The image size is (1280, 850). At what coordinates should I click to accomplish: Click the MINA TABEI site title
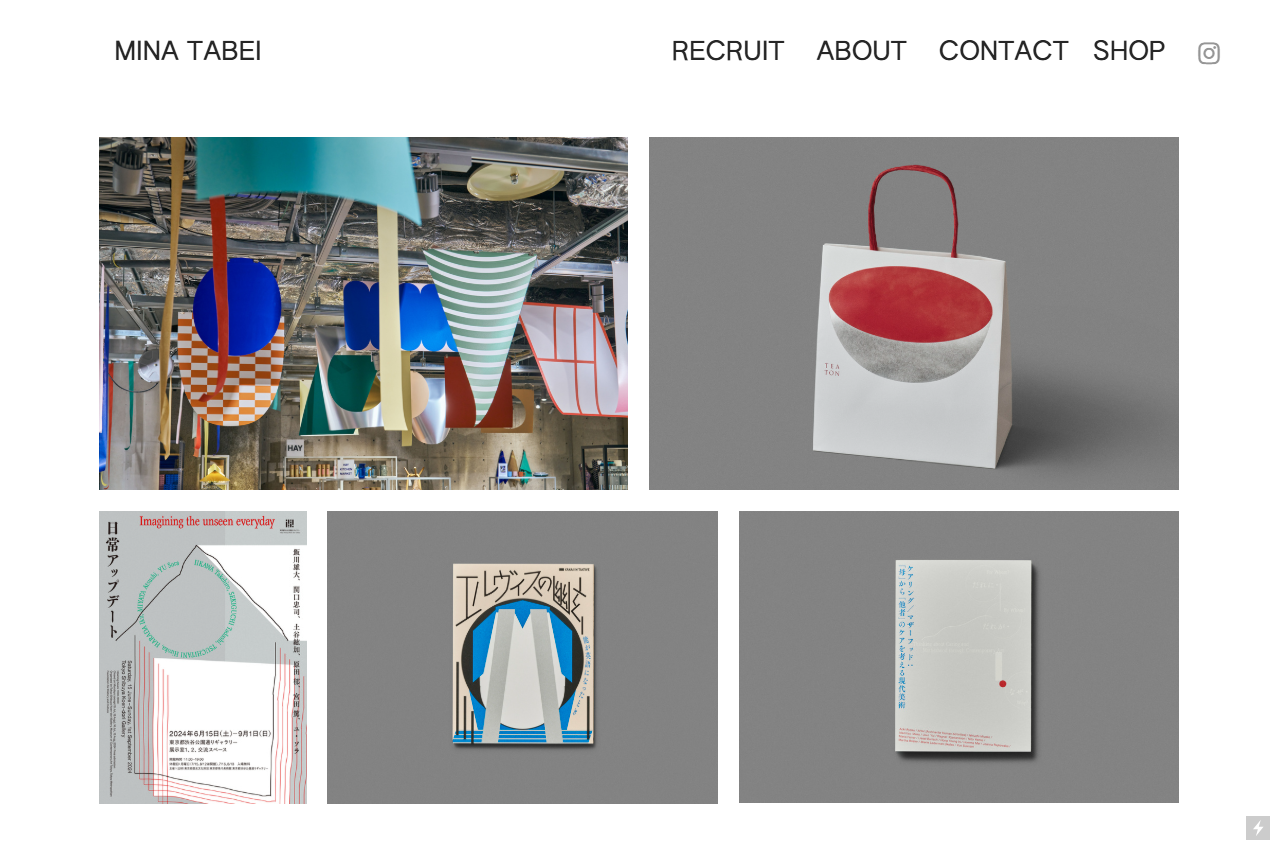pos(188,51)
